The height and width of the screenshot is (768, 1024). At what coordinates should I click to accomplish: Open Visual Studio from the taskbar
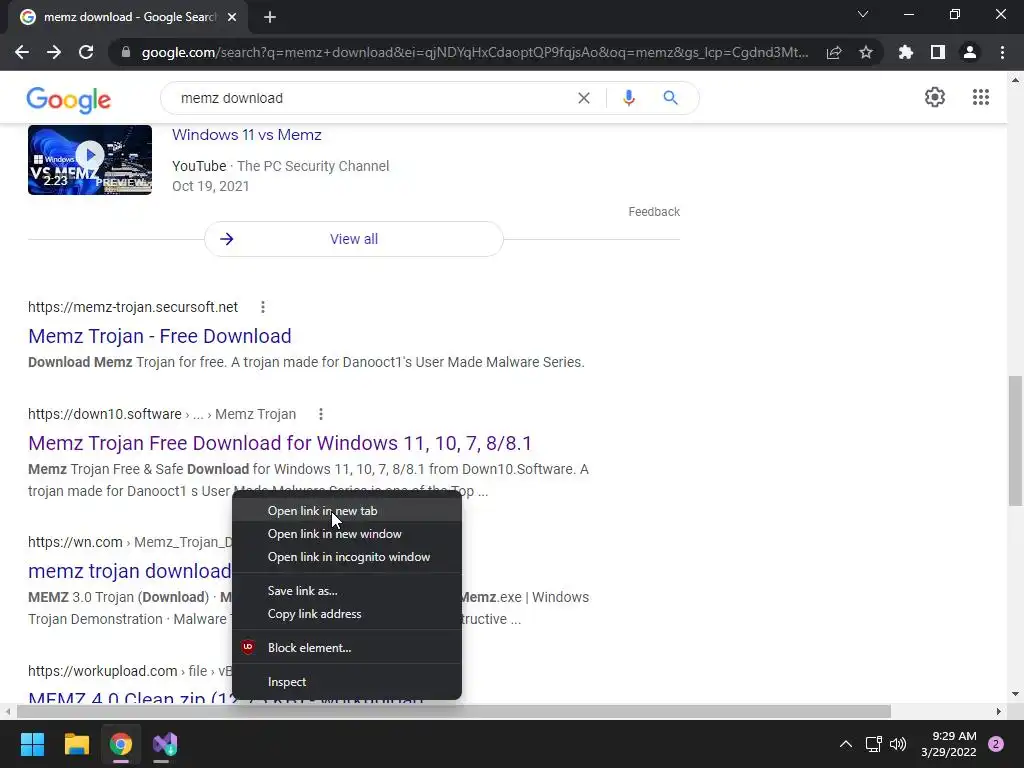pyautogui.click(x=165, y=744)
